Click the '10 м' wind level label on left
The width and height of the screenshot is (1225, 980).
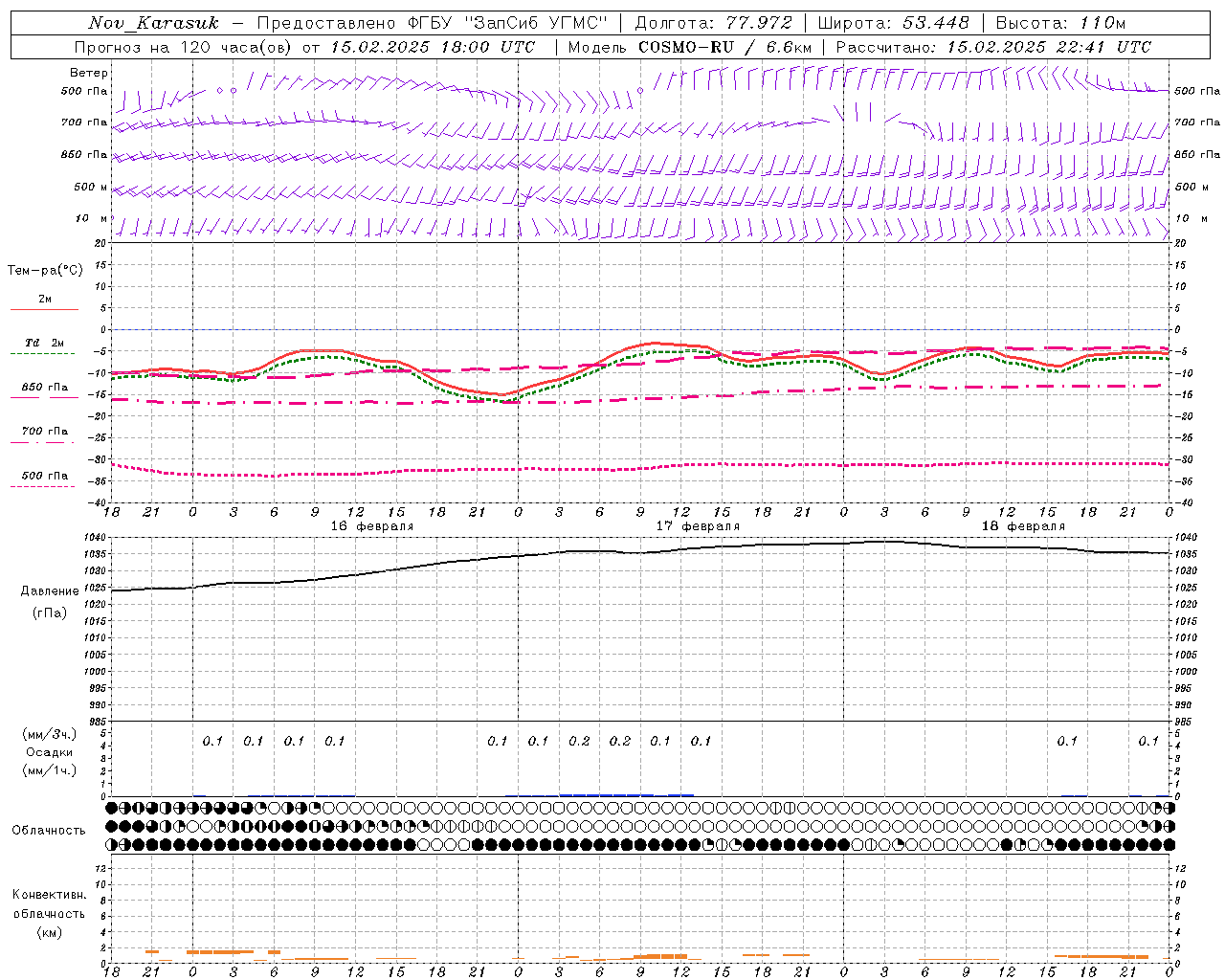point(92,218)
